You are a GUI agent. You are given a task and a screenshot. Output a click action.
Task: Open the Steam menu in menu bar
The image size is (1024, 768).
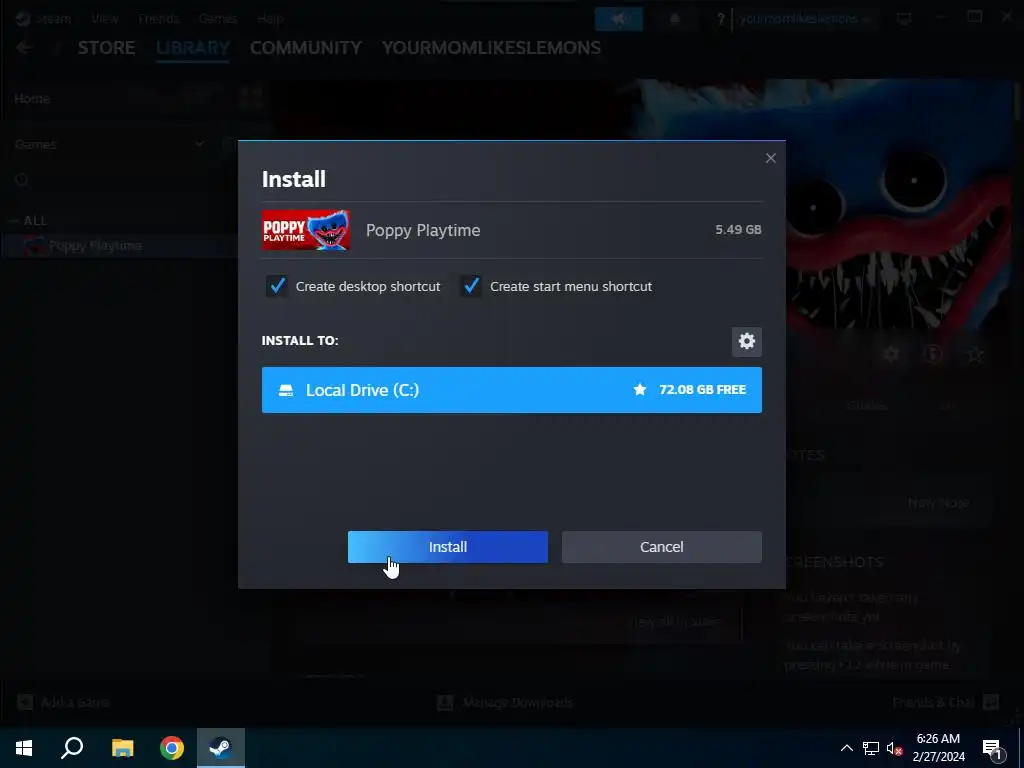(x=52, y=19)
